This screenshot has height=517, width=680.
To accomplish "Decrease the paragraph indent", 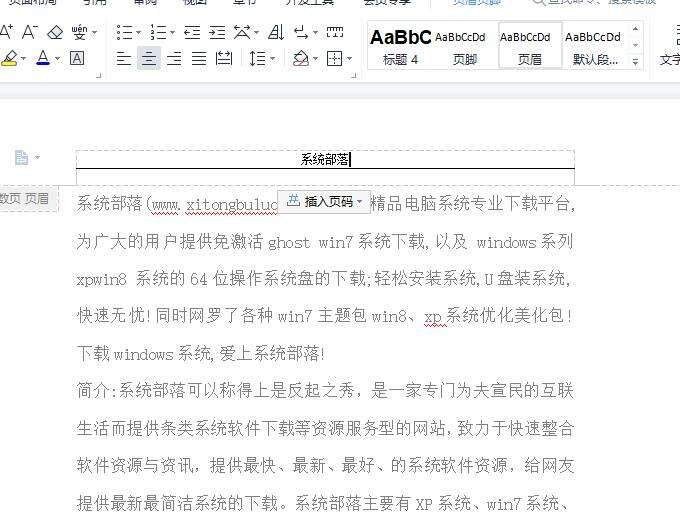I will click(x=192, y=32).
